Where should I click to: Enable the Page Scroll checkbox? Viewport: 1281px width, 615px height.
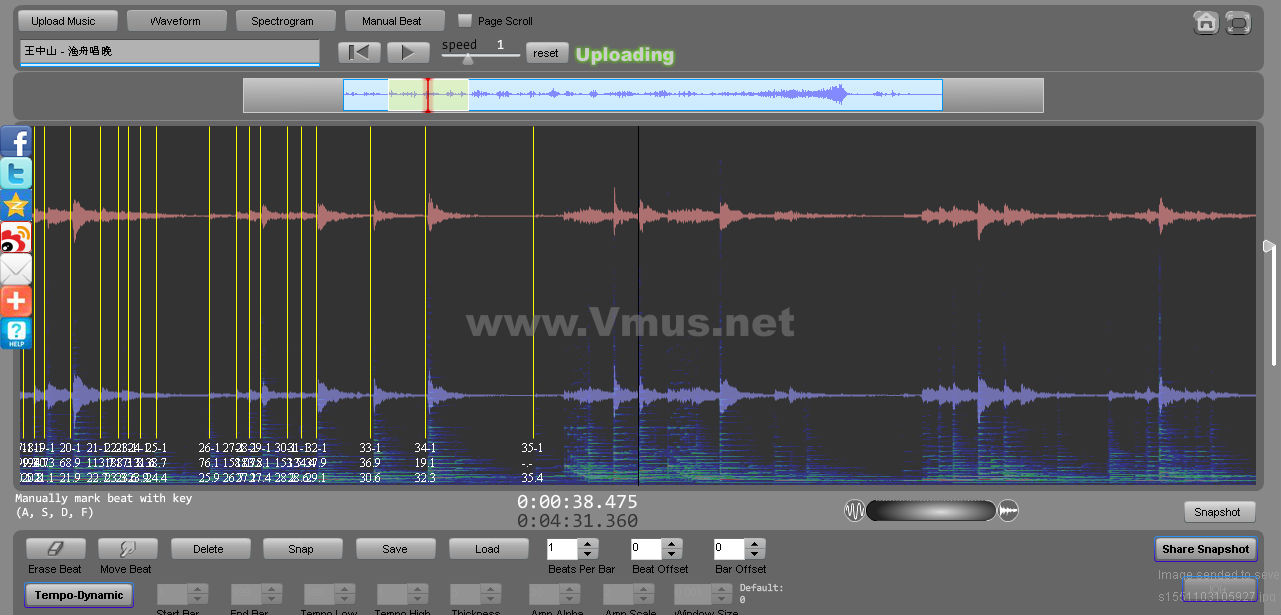tap(465, 21)
